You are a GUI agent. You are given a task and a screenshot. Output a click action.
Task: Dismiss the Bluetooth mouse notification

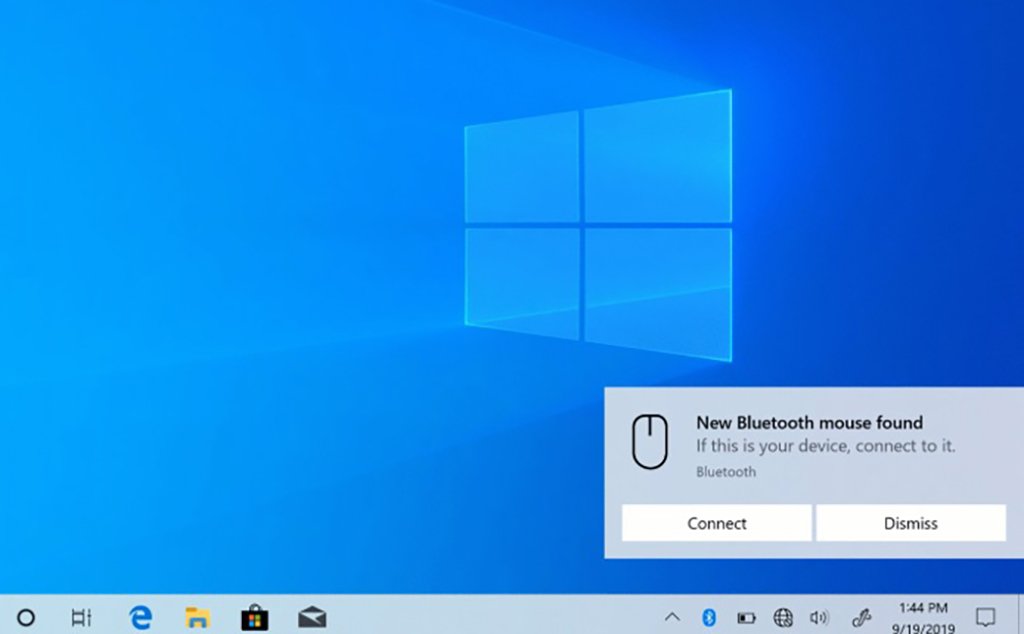pyautogui.click(x=910, y=523)
